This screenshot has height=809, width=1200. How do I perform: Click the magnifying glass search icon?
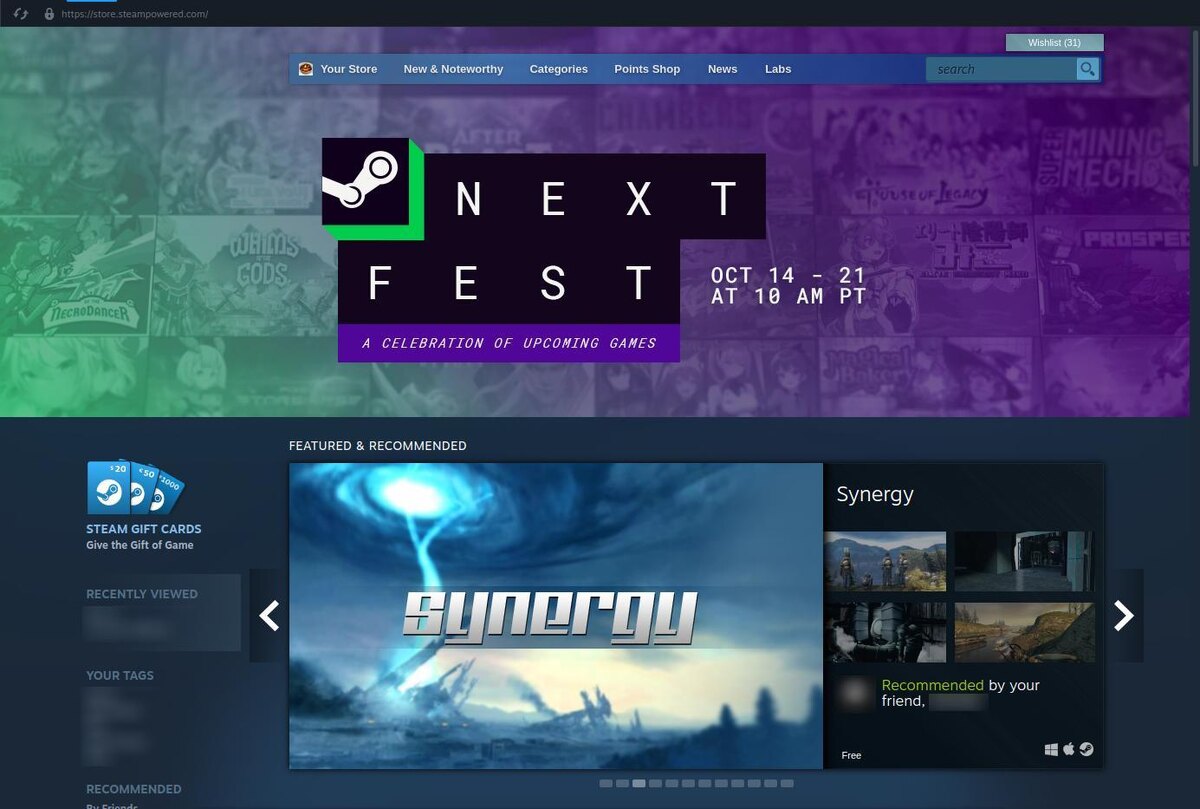point(1087,69)
